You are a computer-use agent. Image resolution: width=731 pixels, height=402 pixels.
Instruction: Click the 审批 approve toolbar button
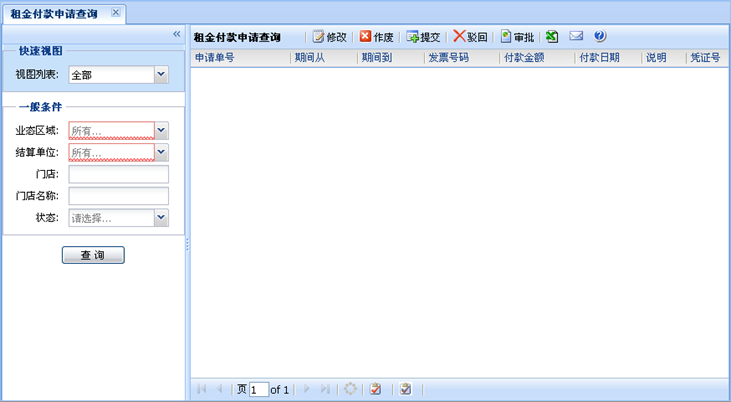(x=517, y=37)
